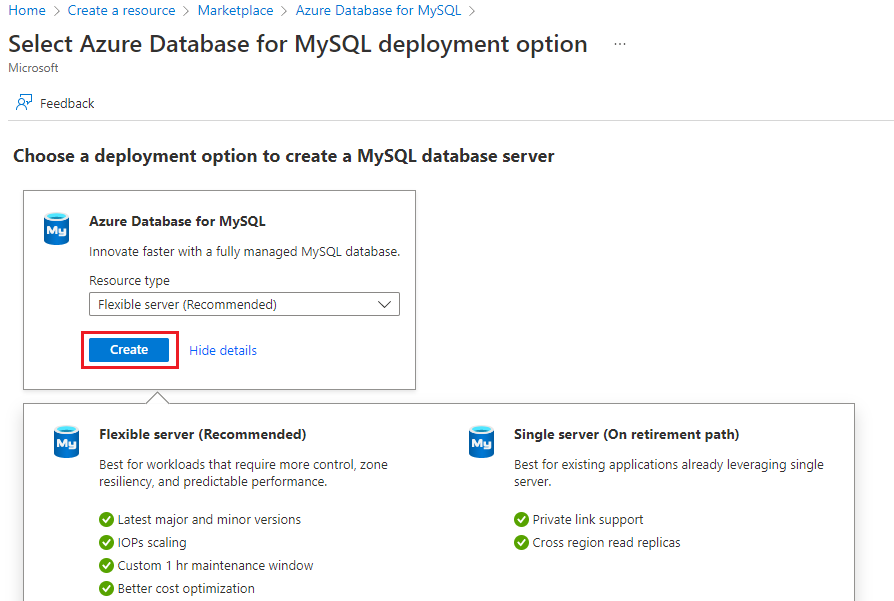Click green check beside Private link support
Screen dimensions: 894x601
point(521,519)
